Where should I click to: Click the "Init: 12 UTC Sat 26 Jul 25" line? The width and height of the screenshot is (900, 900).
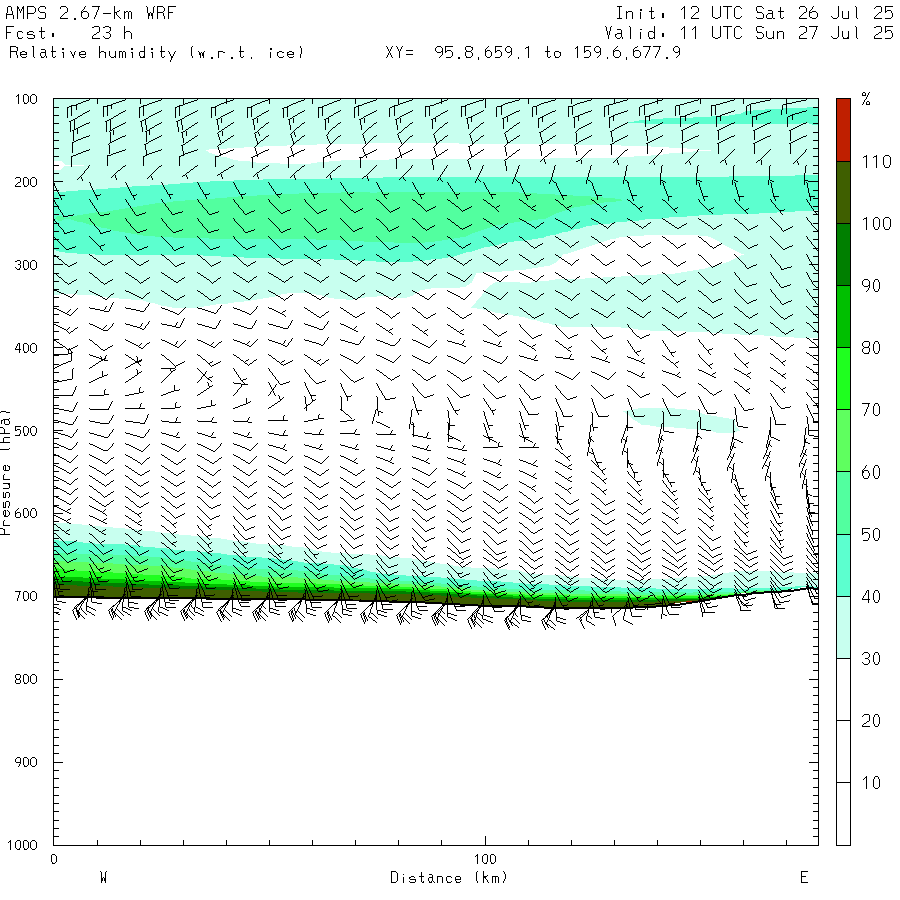coord(754,13)
